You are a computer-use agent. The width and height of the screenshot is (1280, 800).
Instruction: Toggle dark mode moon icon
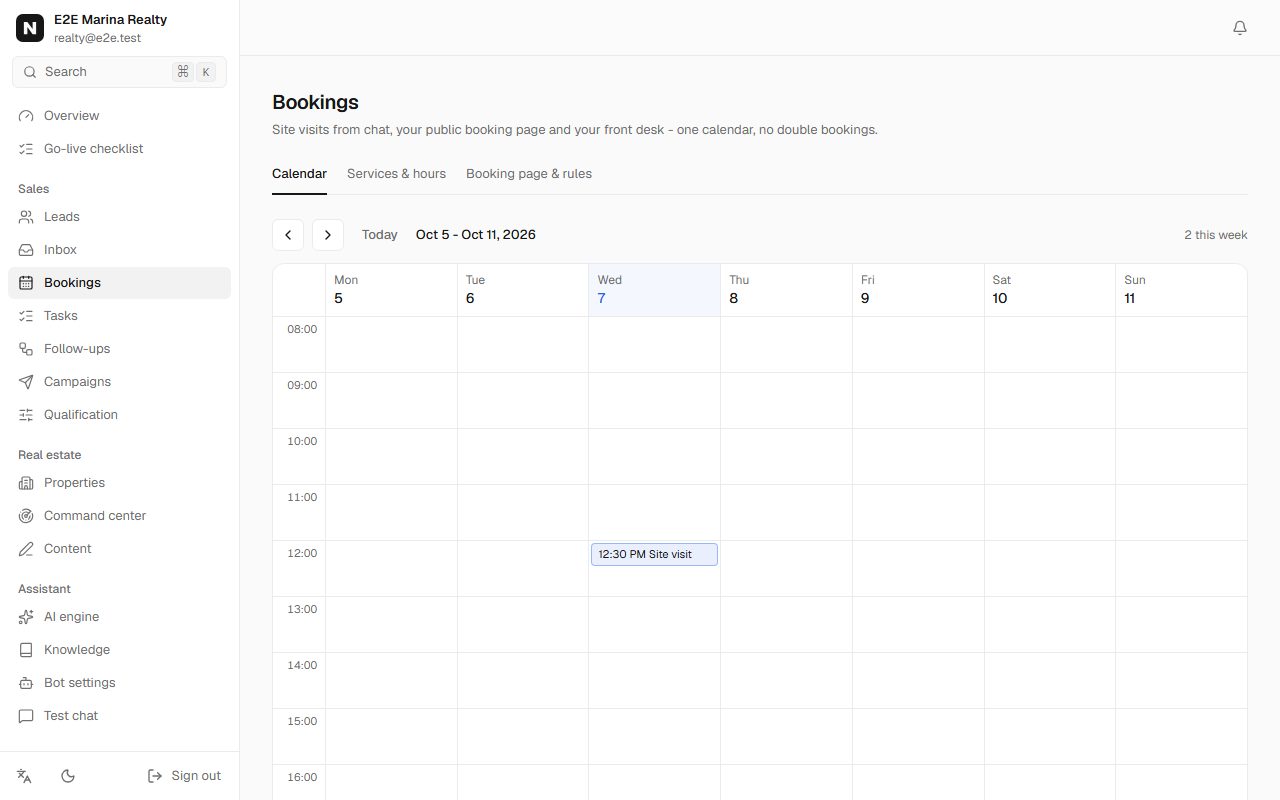point(68,776)
